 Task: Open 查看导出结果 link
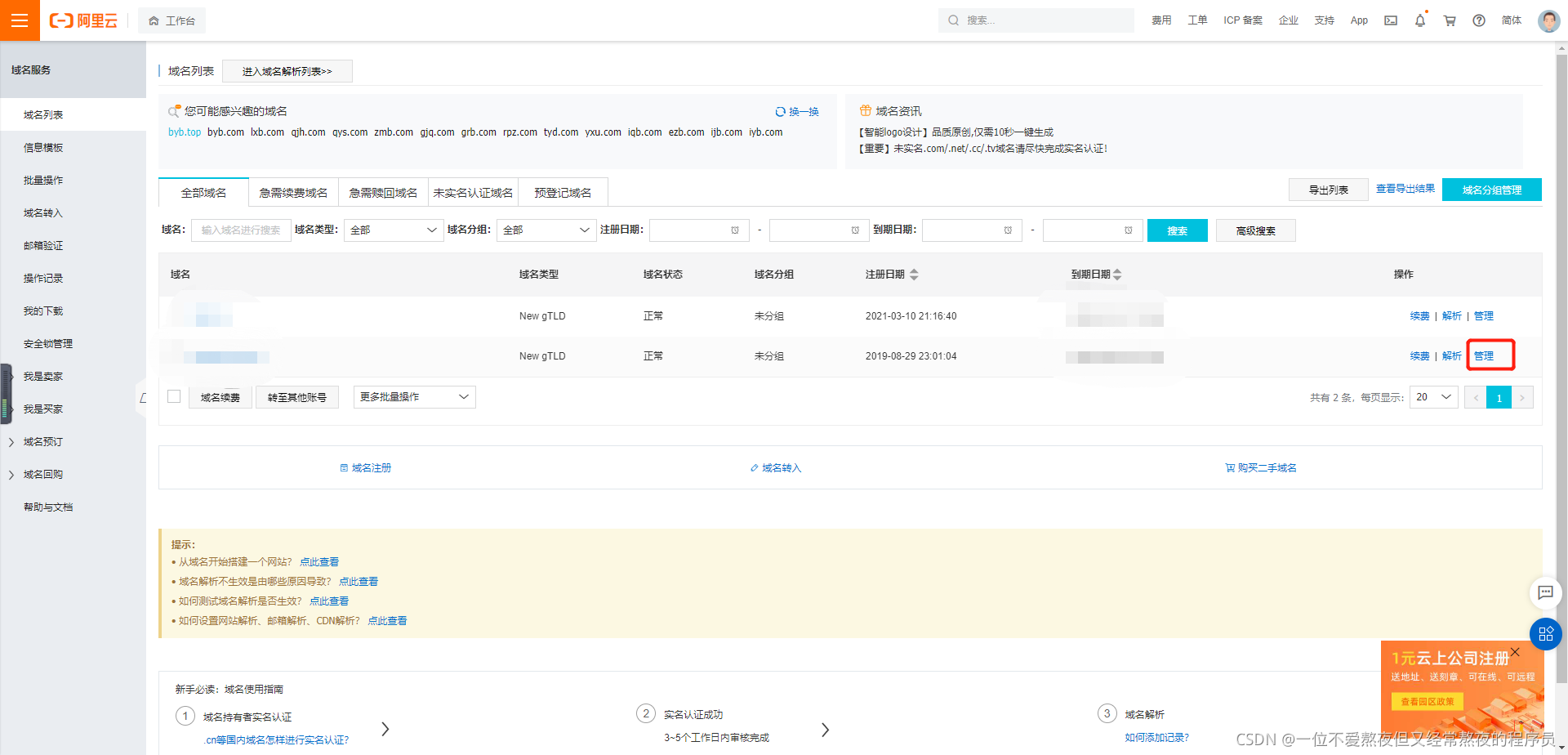click(1405, 189)
